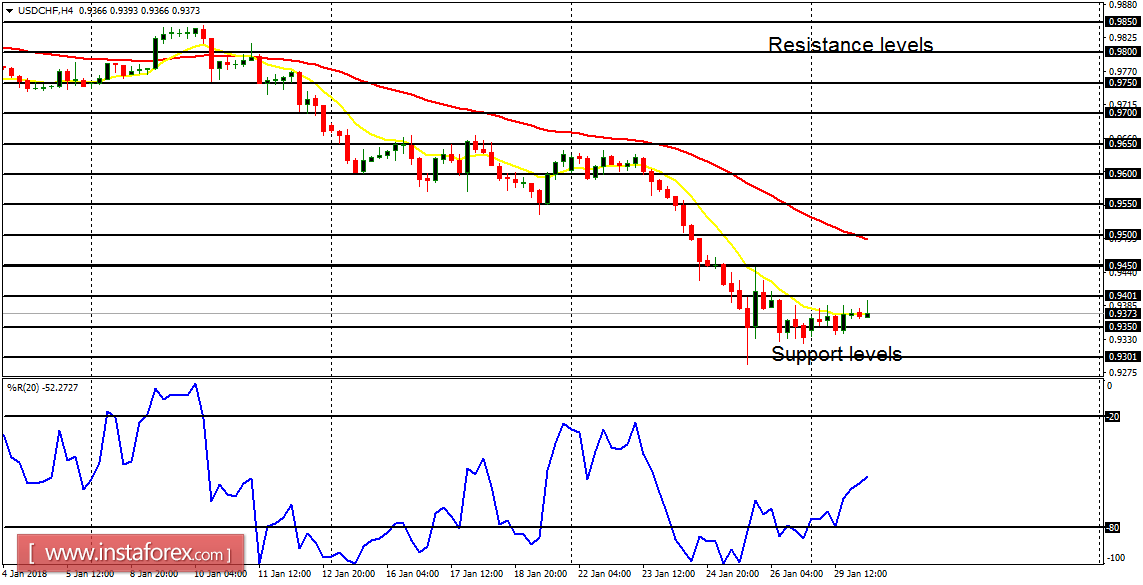Click the 0.9330 axis value

tap(1123, 339)
